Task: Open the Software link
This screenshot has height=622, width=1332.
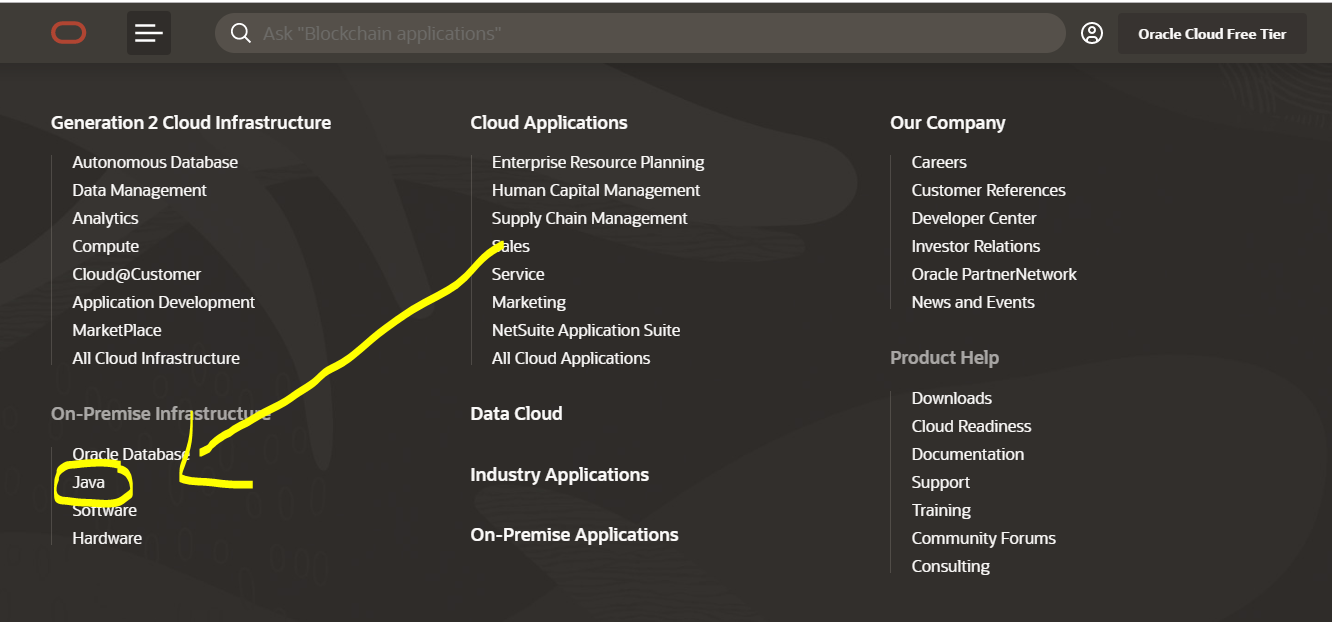Action: (x=105, y=510)
